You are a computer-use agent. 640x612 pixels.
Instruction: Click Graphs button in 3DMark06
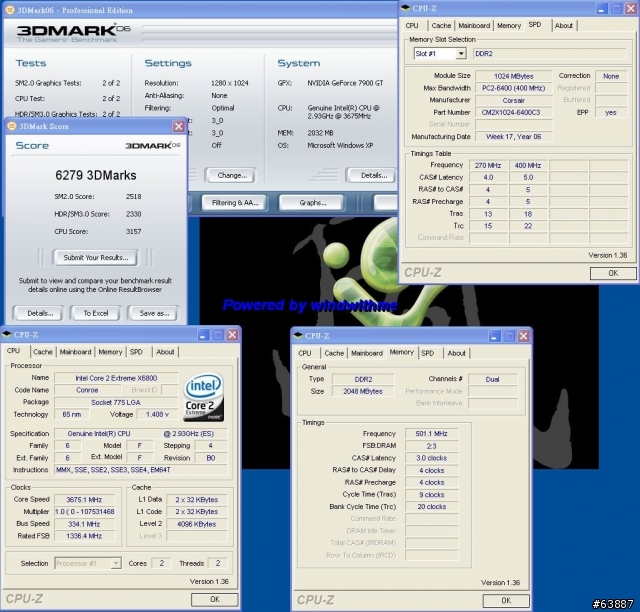coord(313,203)
